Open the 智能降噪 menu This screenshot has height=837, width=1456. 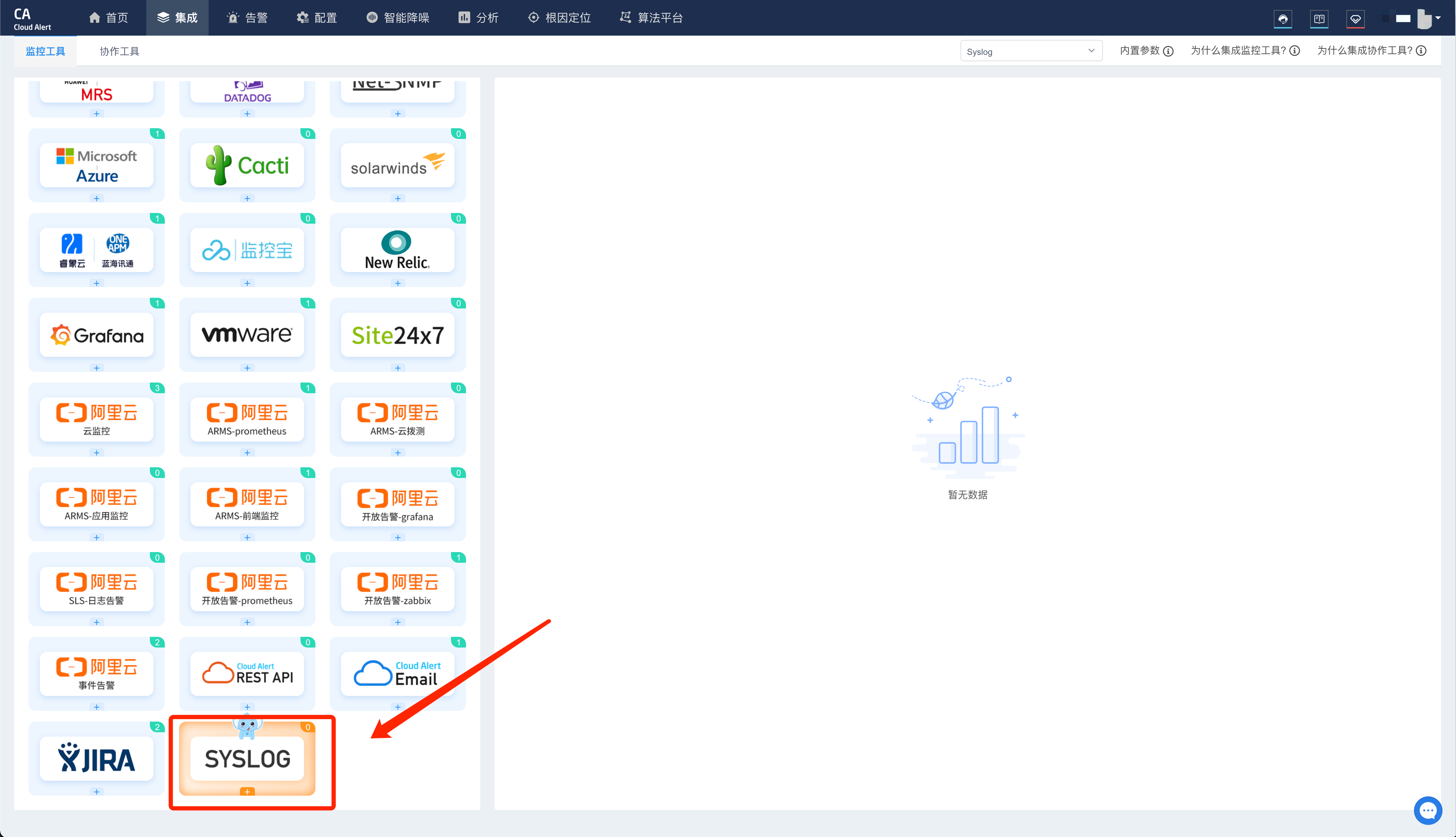click(x=398, y=18)
